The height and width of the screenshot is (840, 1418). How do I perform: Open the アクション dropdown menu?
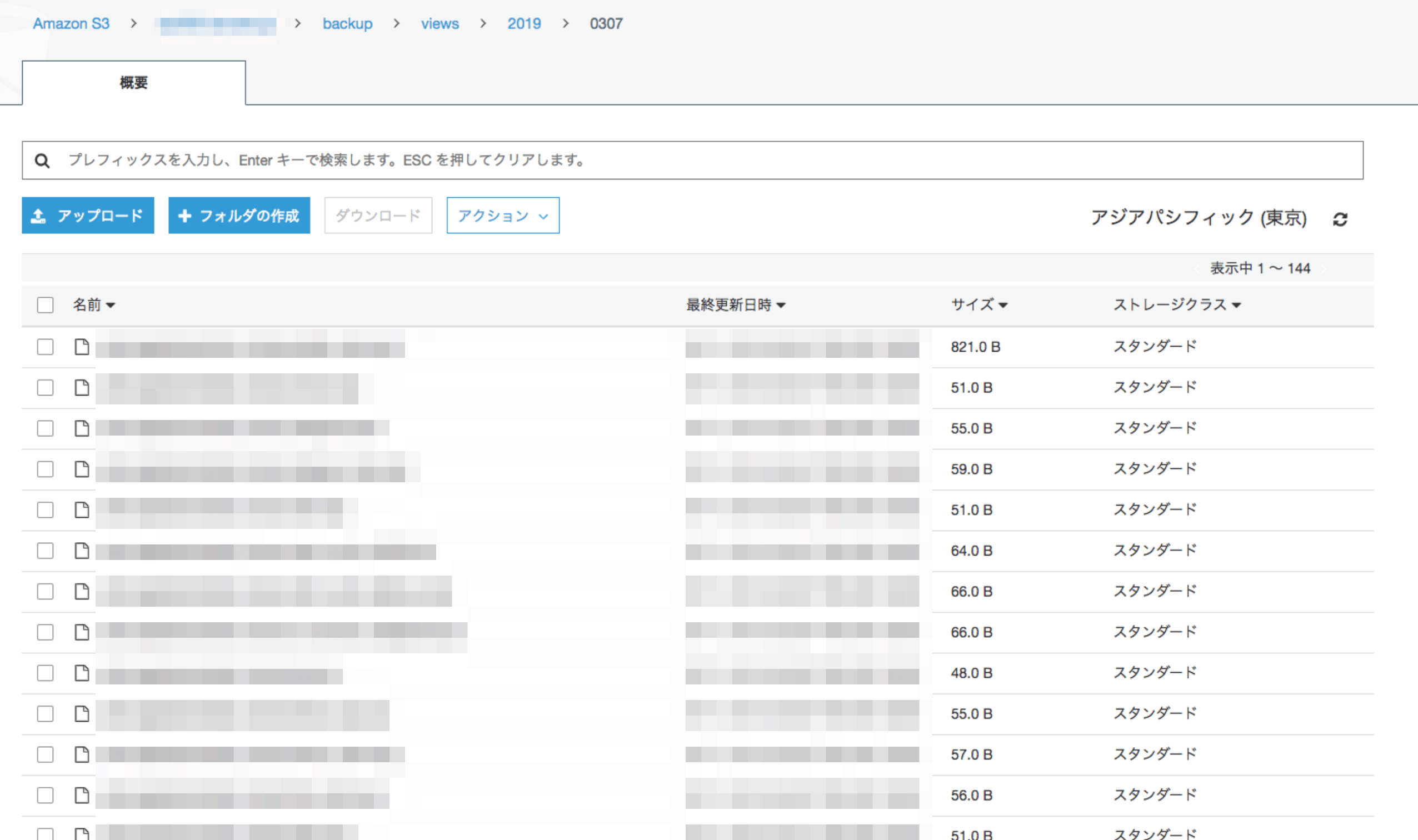click(x=503, y=216)
